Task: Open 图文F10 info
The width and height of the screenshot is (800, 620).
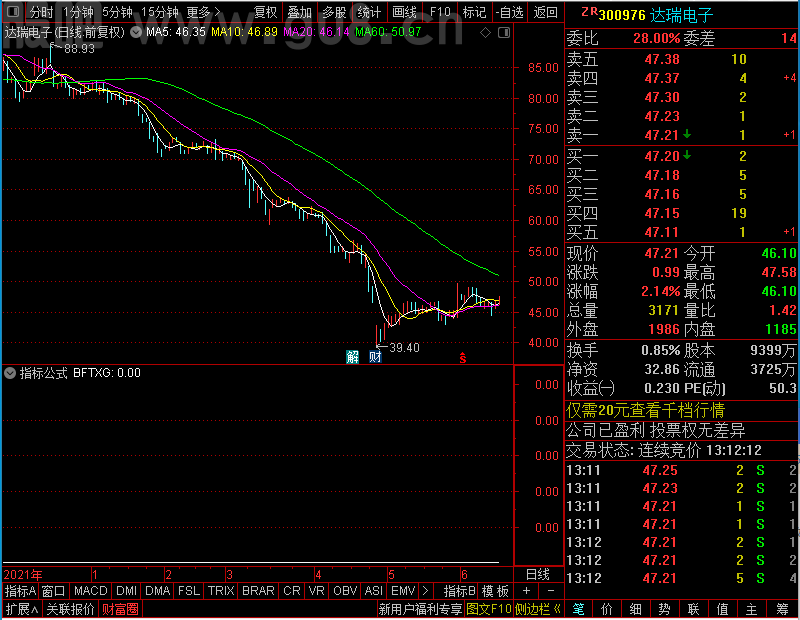Action: tap(489, 609)
